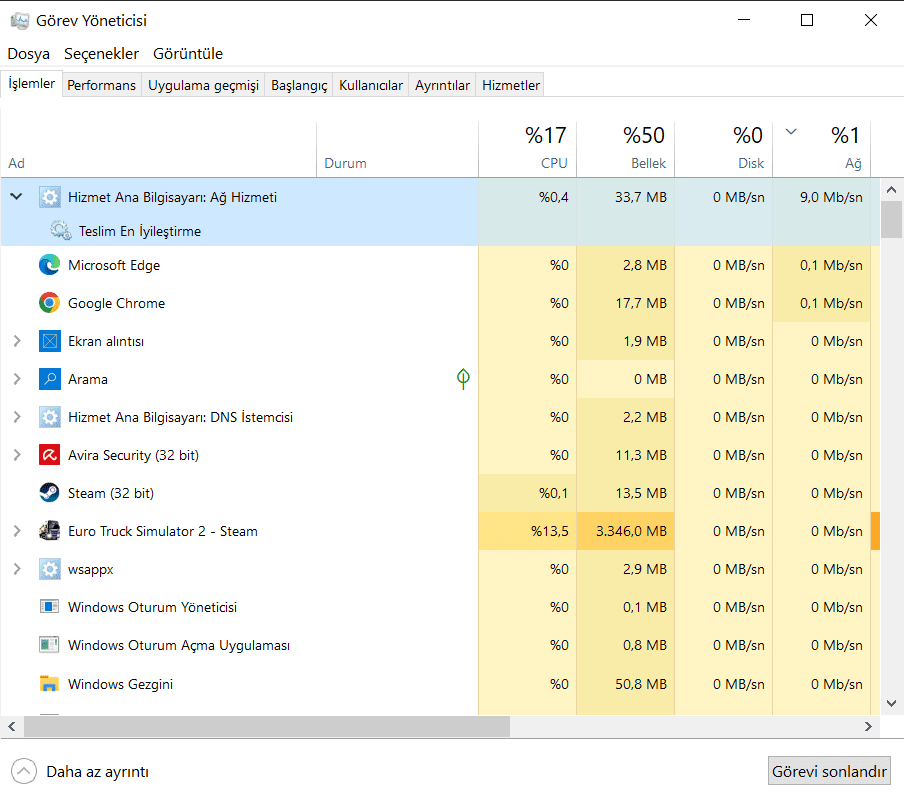
Task: Click the Microsoft Edge process icon
Action: pos(49,265)
